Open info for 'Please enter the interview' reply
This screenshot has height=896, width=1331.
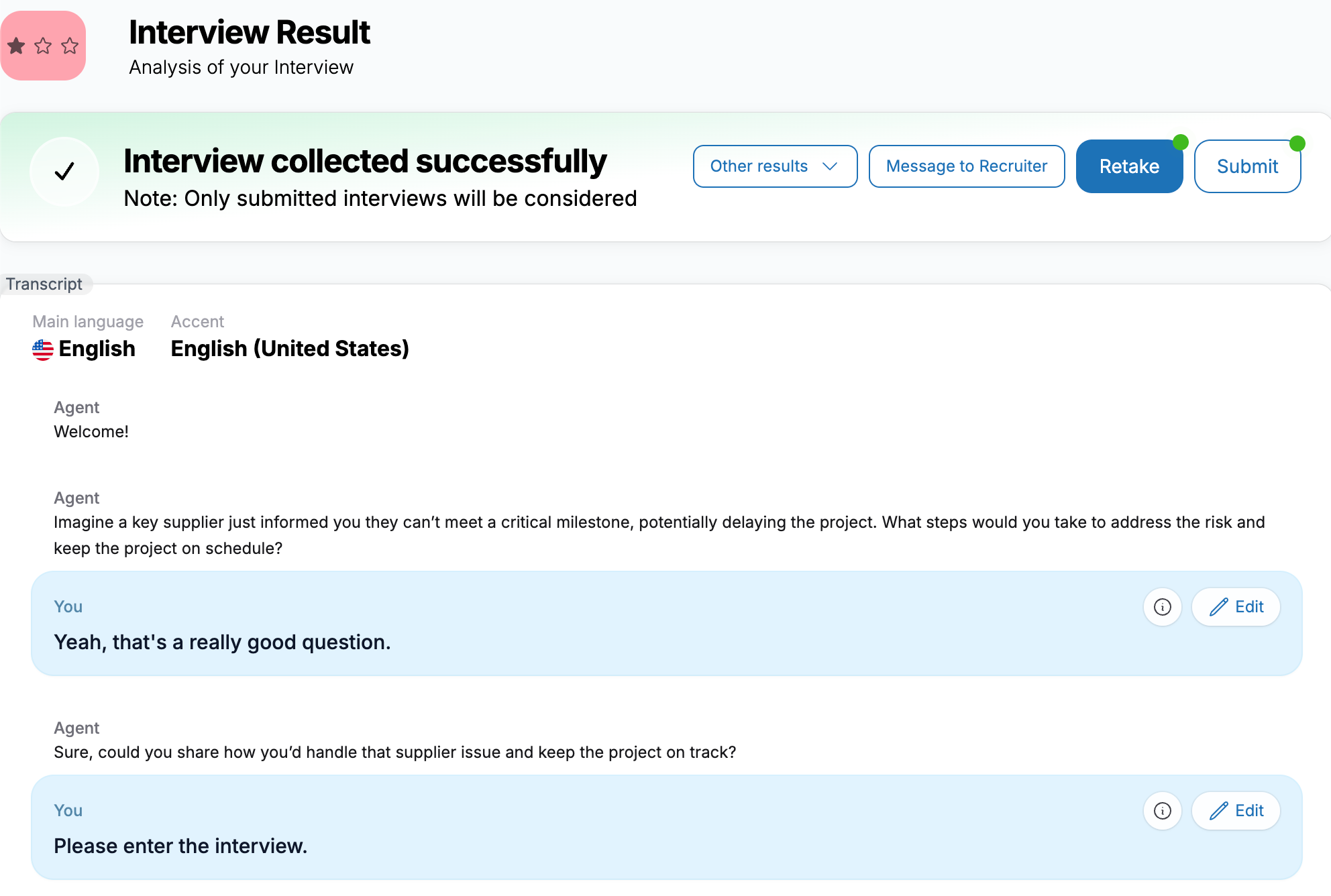tap(1163, 811)
